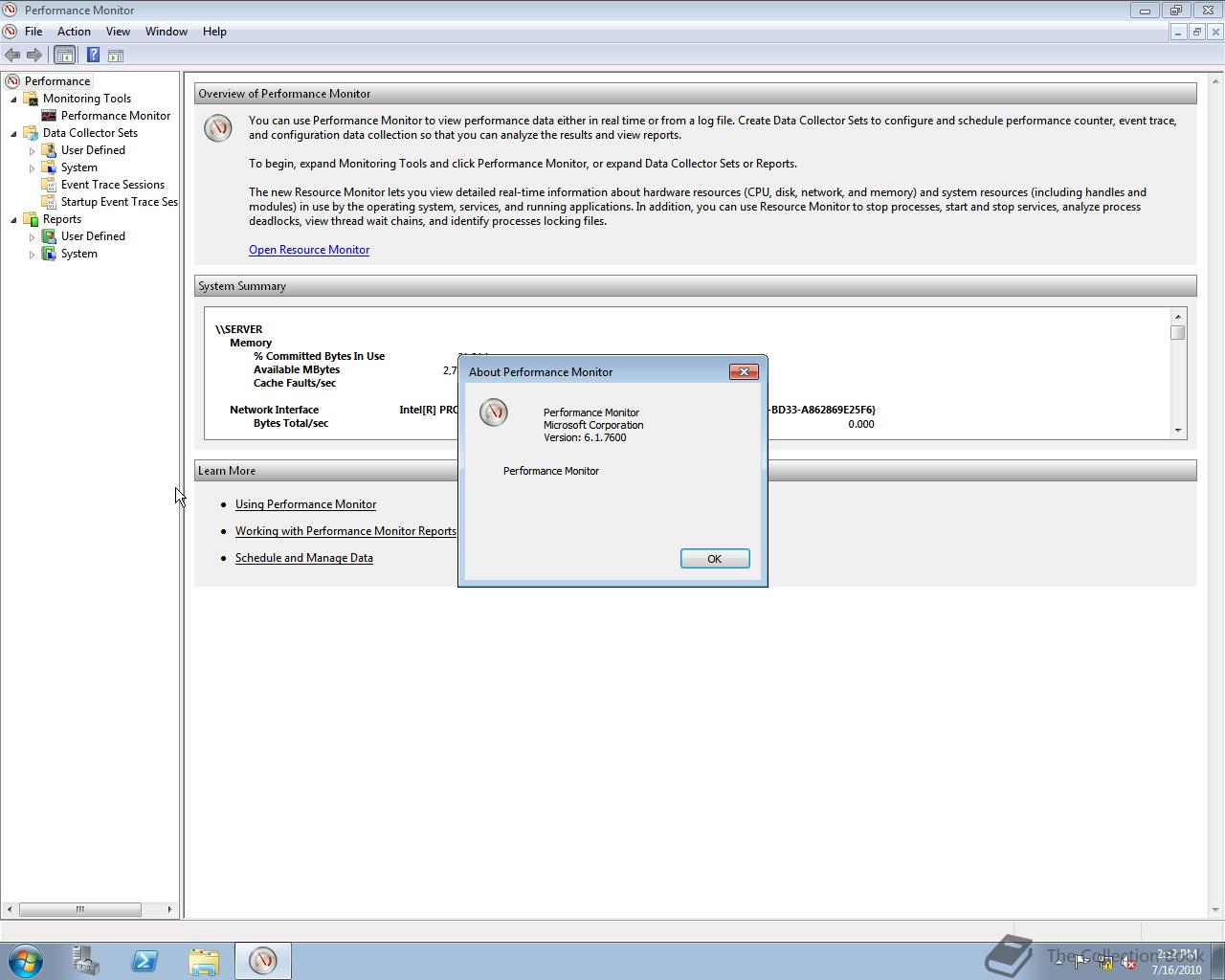Open the File menu

click(x=33, y=32)
